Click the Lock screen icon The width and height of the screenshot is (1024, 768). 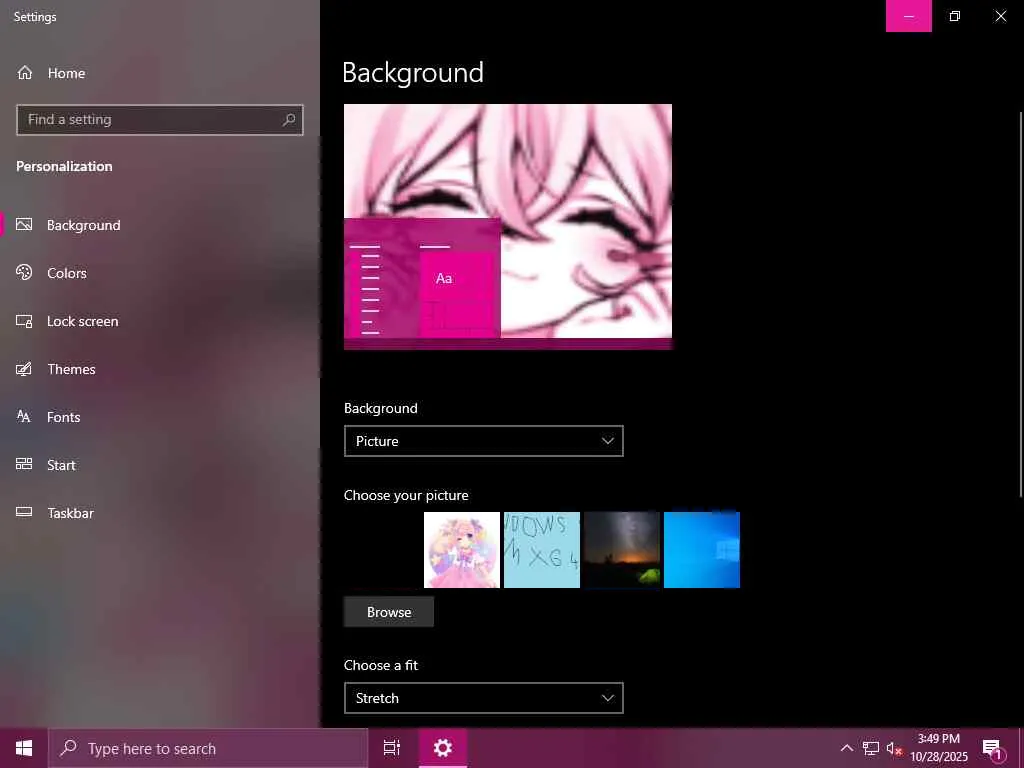pyautogui.click(x=24, y=321)
